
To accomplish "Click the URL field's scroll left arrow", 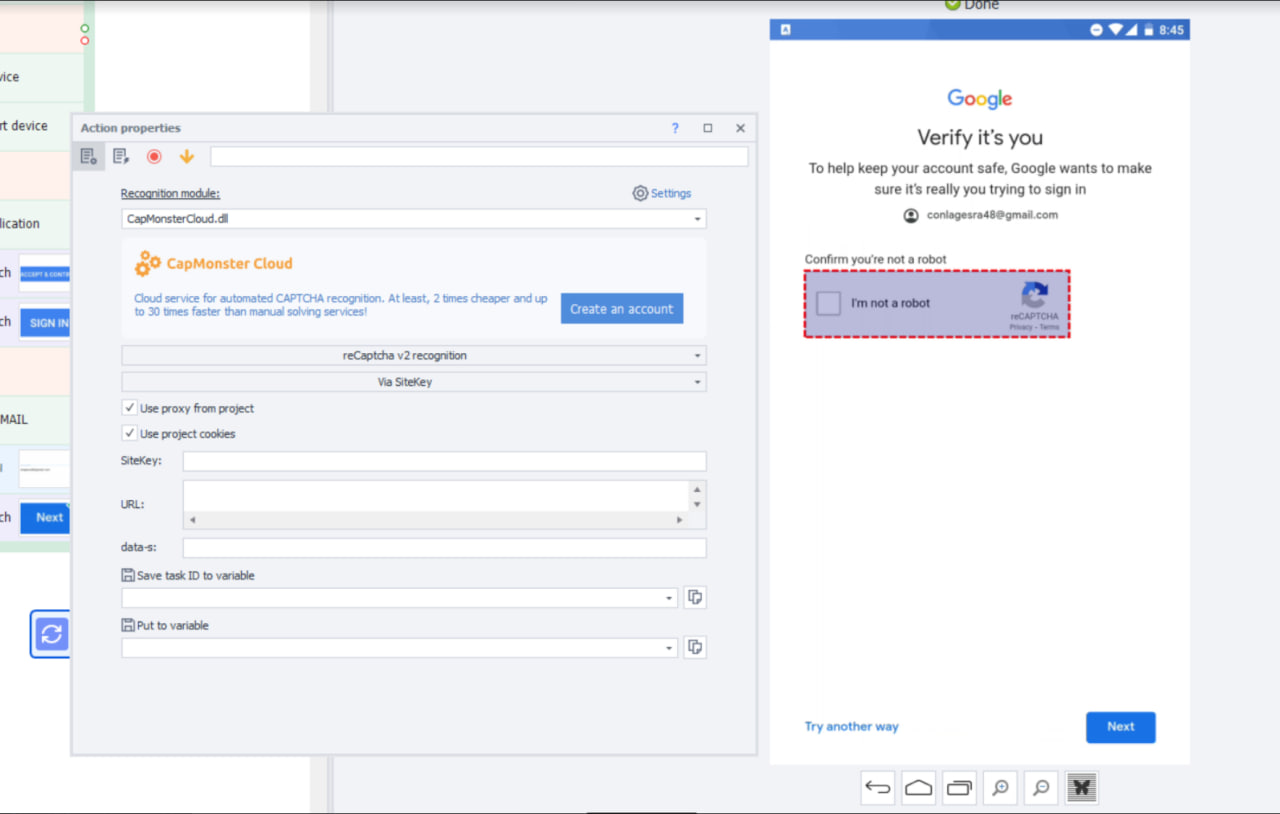I will tap(192, 520).
